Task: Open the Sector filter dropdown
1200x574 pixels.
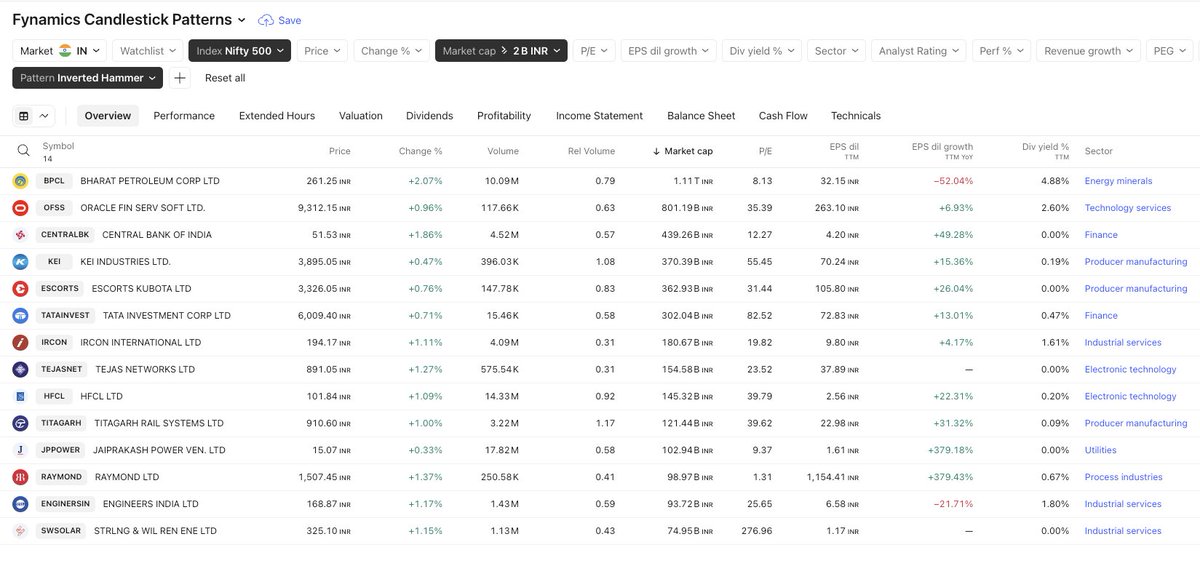Action: pos(836,51)
